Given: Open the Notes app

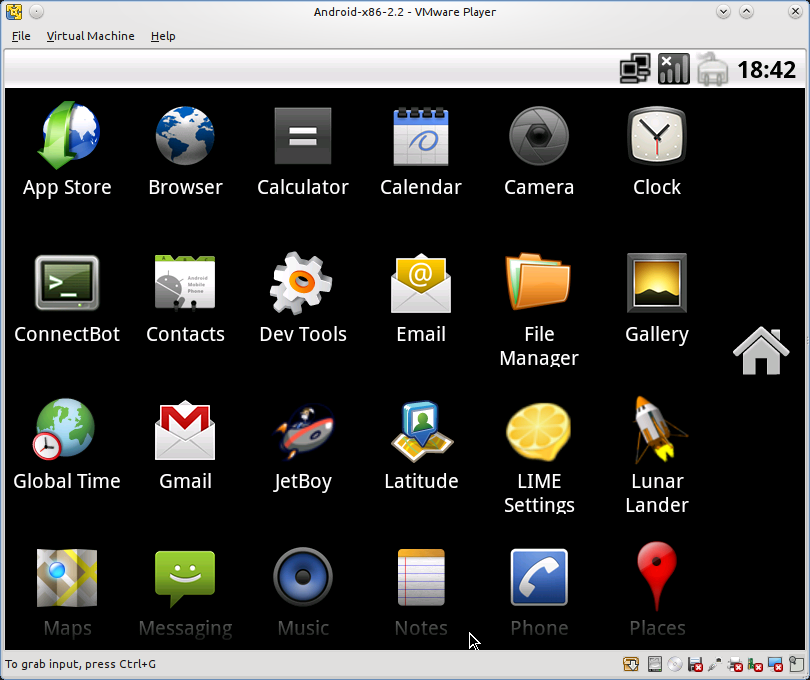Looking at the screenshot, I should point(420,592).
